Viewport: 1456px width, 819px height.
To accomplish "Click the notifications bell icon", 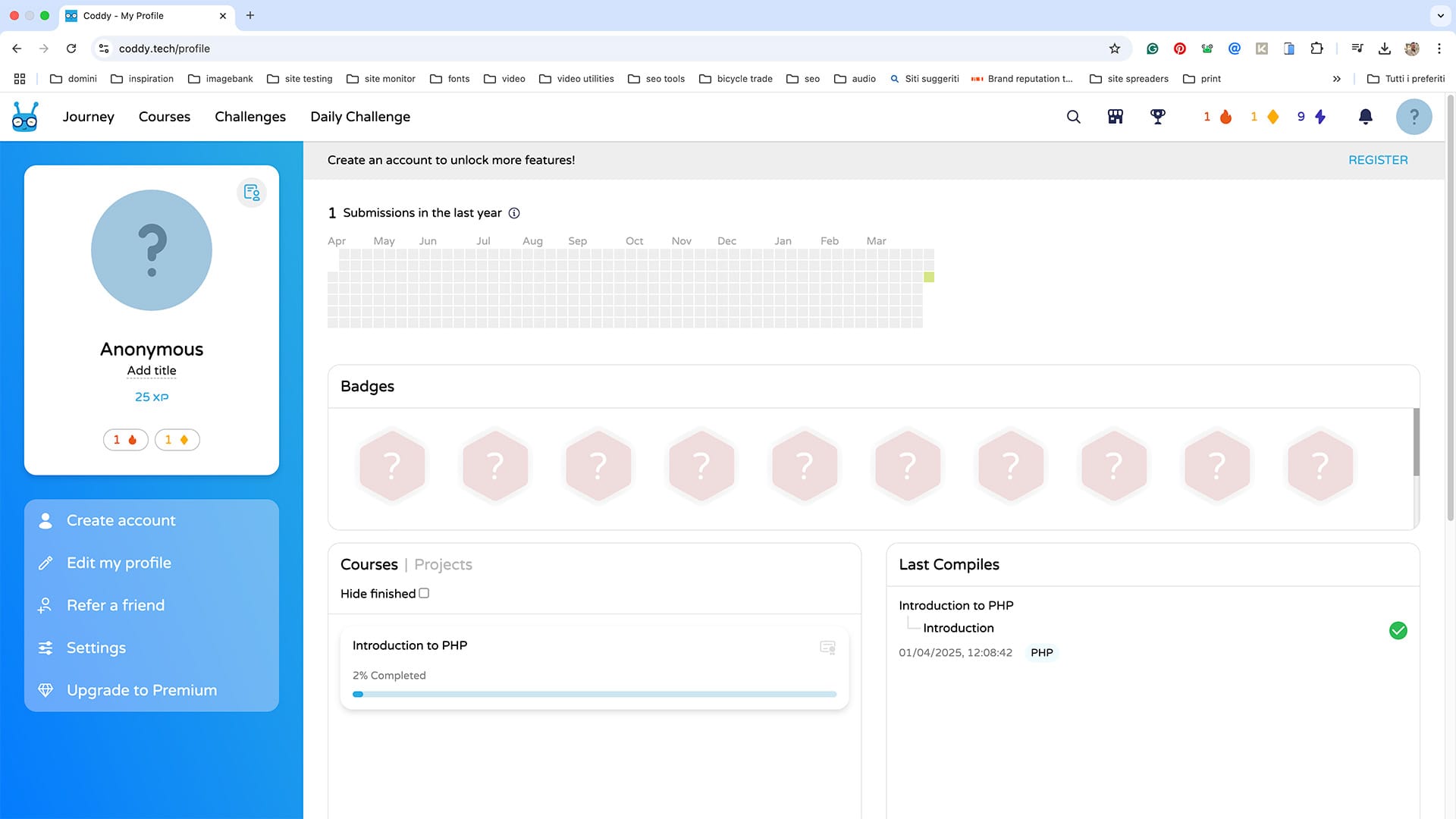I will coord(1365,117).
